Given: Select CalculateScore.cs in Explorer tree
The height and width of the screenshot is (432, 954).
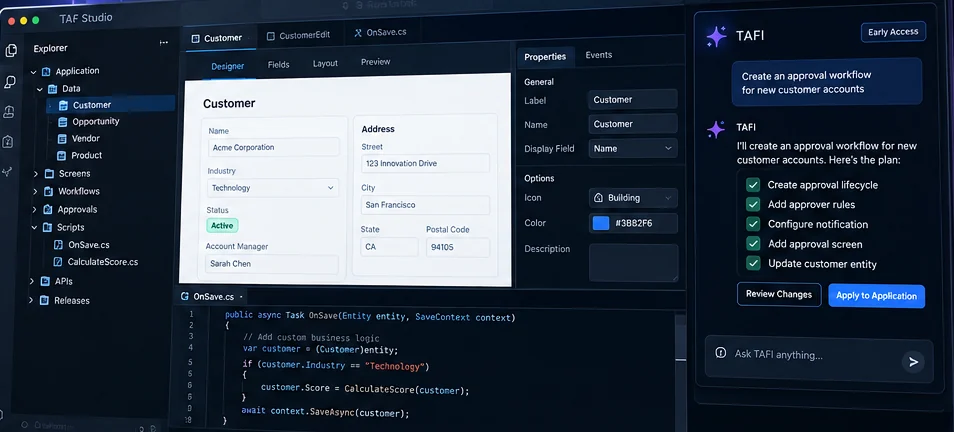Looking at the screenshot, I should point(102,262).
